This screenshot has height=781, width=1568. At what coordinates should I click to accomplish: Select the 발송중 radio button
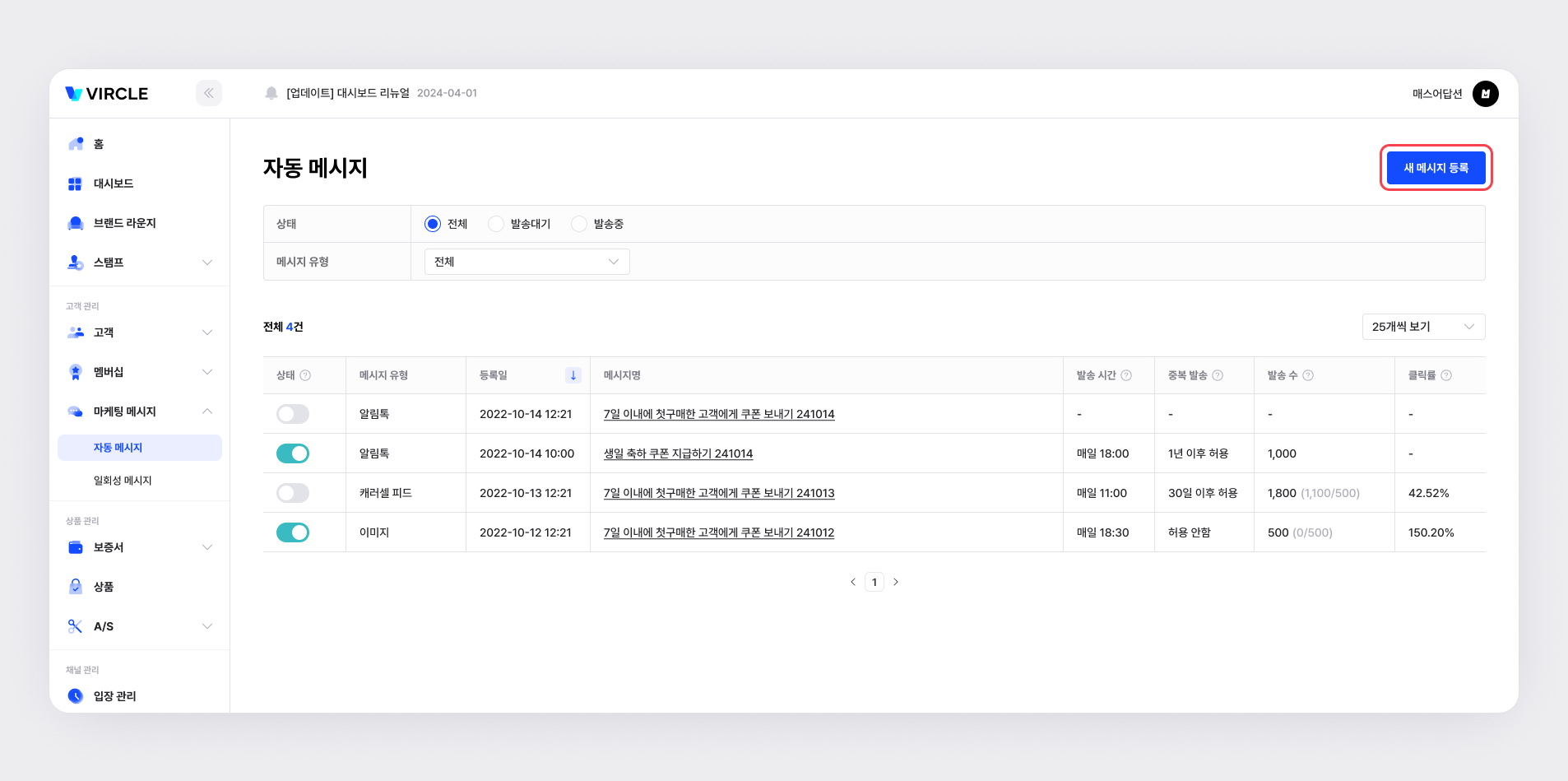[x=579, y=224]
